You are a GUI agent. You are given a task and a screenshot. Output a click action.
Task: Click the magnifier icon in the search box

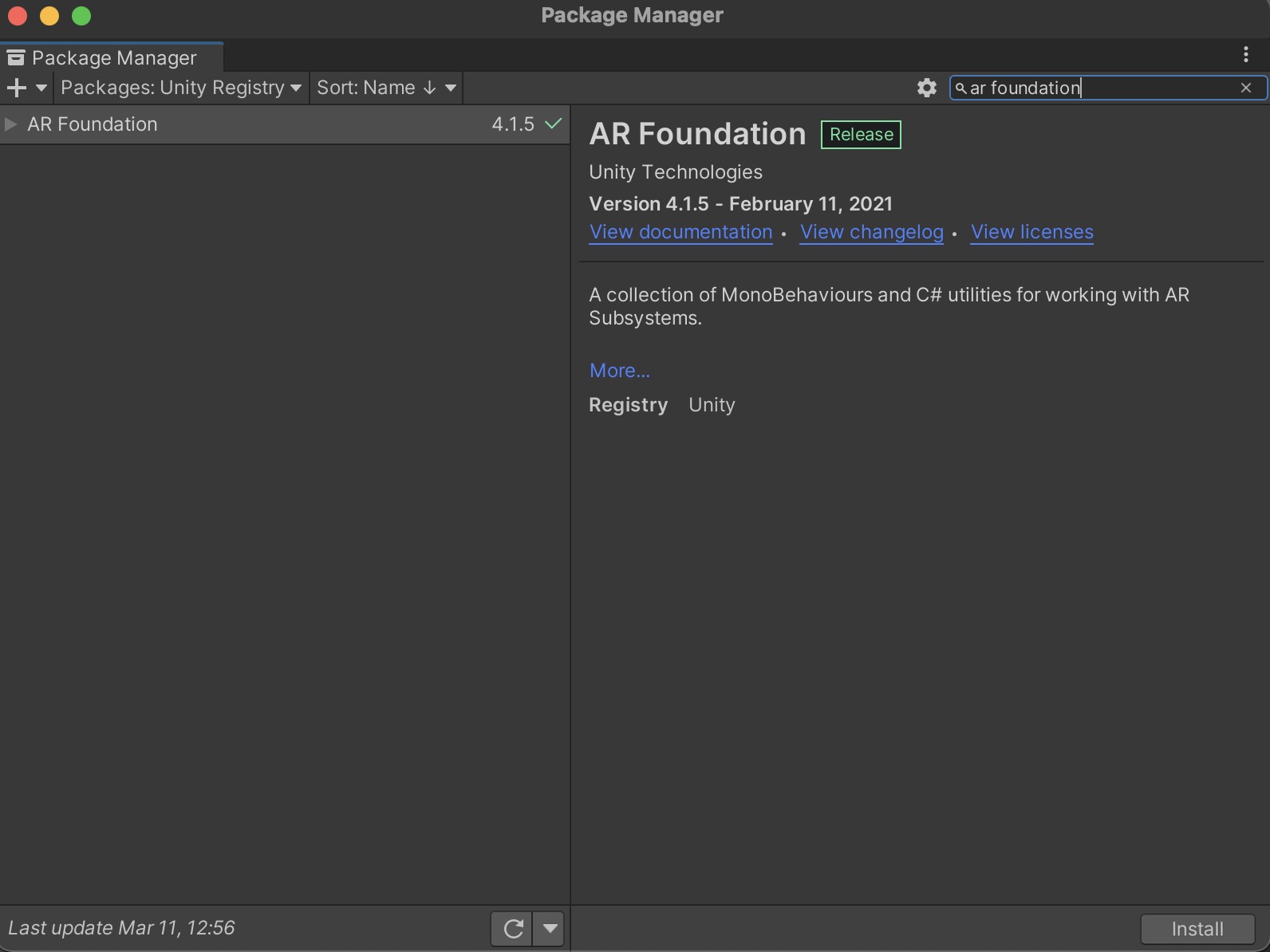pyautogui.click(x=960, y=89)
